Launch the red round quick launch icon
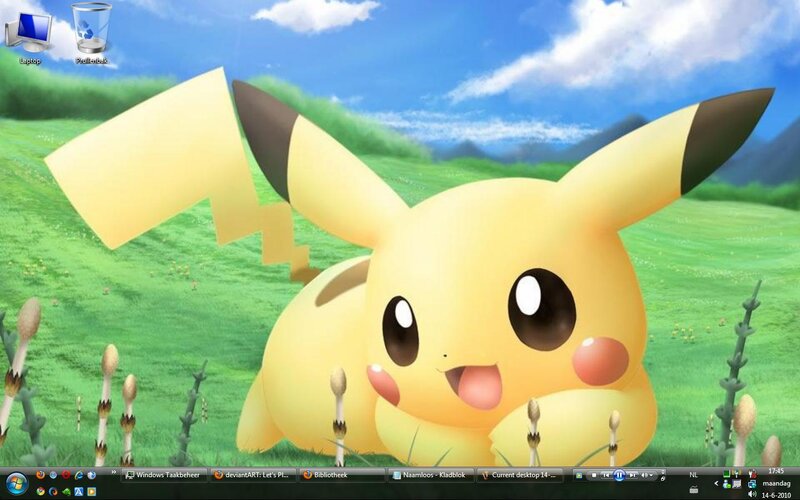800x500 pixels. [66, 474]
